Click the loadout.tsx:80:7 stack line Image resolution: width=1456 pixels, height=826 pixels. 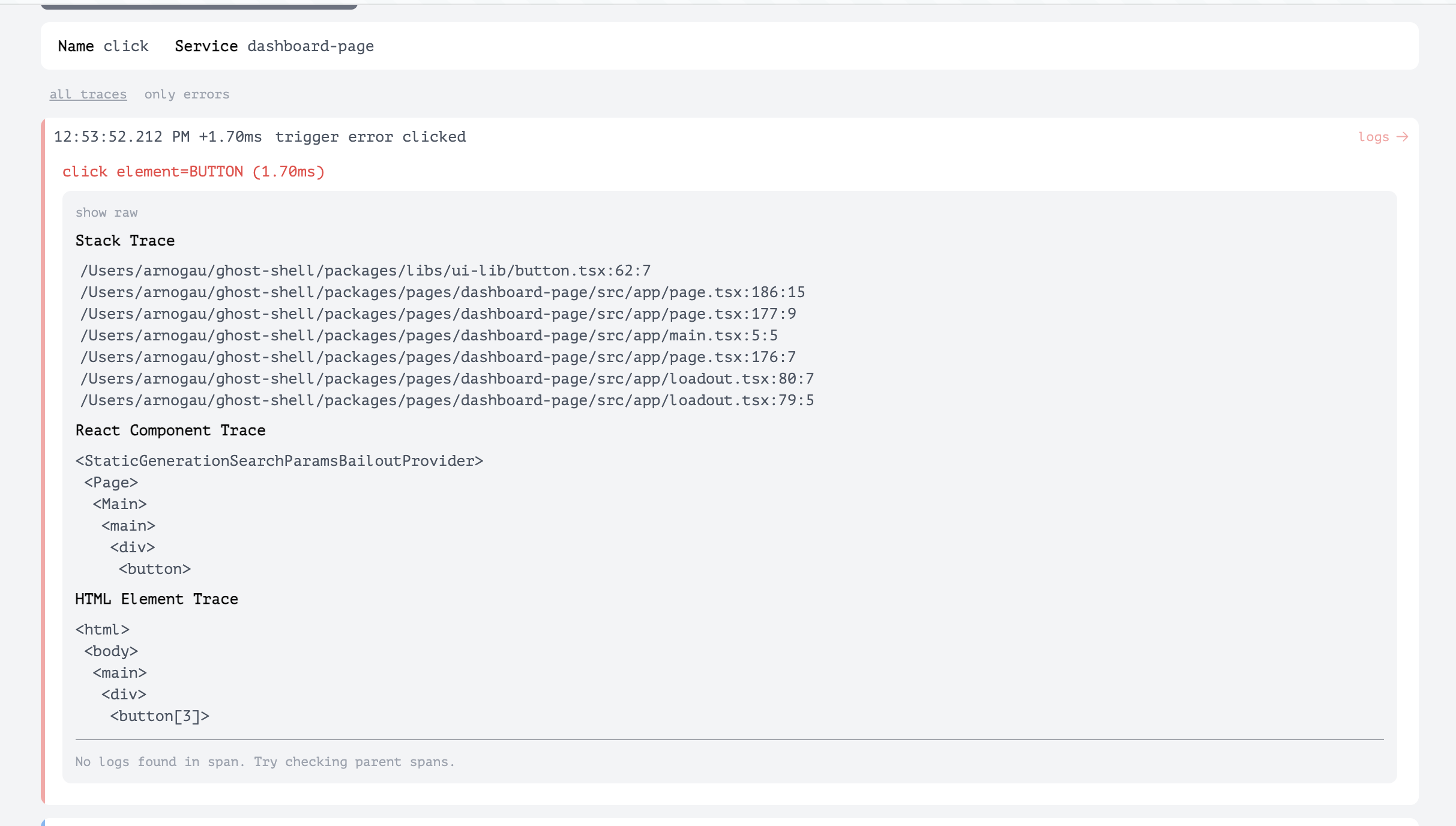coord(447,379)
